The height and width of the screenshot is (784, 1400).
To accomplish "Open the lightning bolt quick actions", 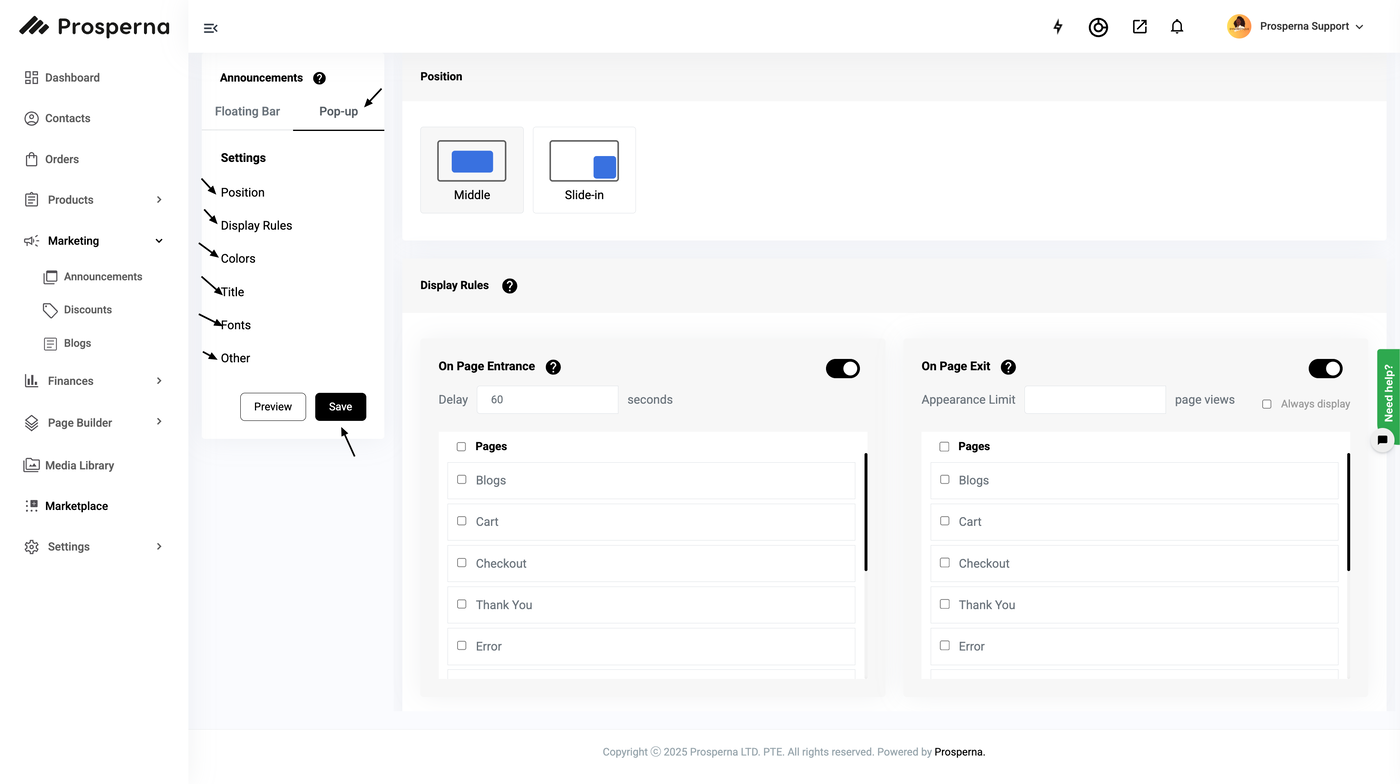I will (1058, 27).
